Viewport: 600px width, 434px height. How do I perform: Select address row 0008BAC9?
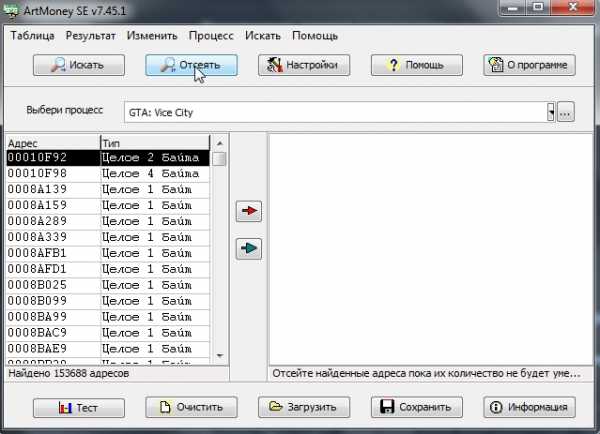tap(108, 333)
